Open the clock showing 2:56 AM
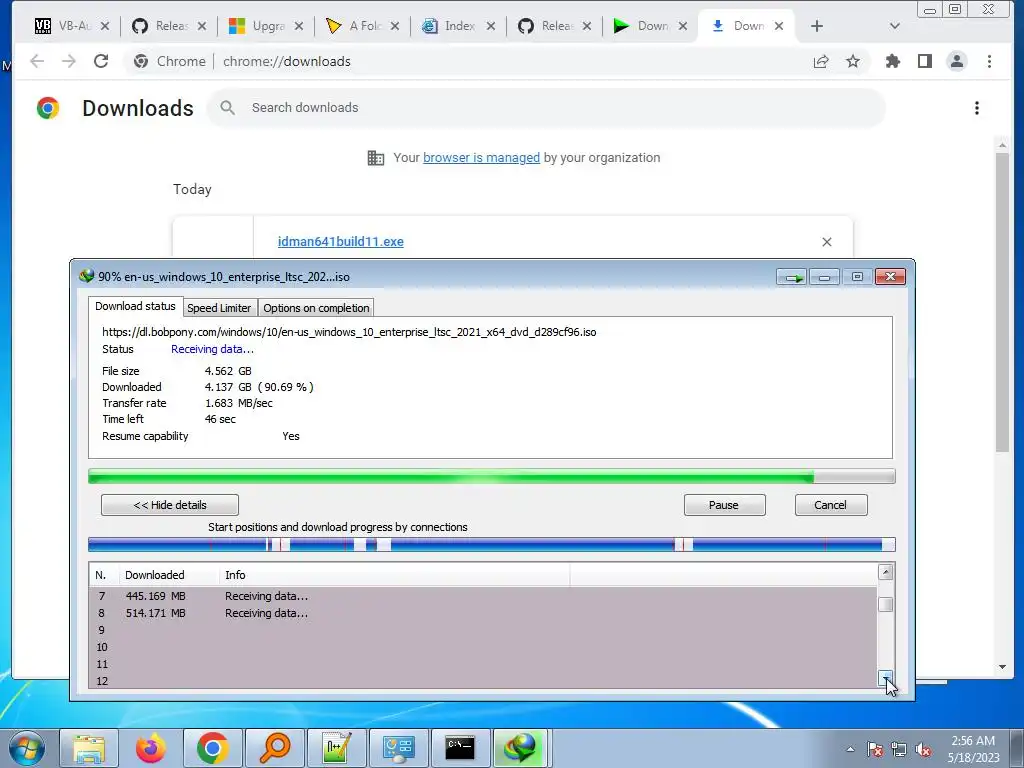The image size is (1024, 768). pos(973,749)
